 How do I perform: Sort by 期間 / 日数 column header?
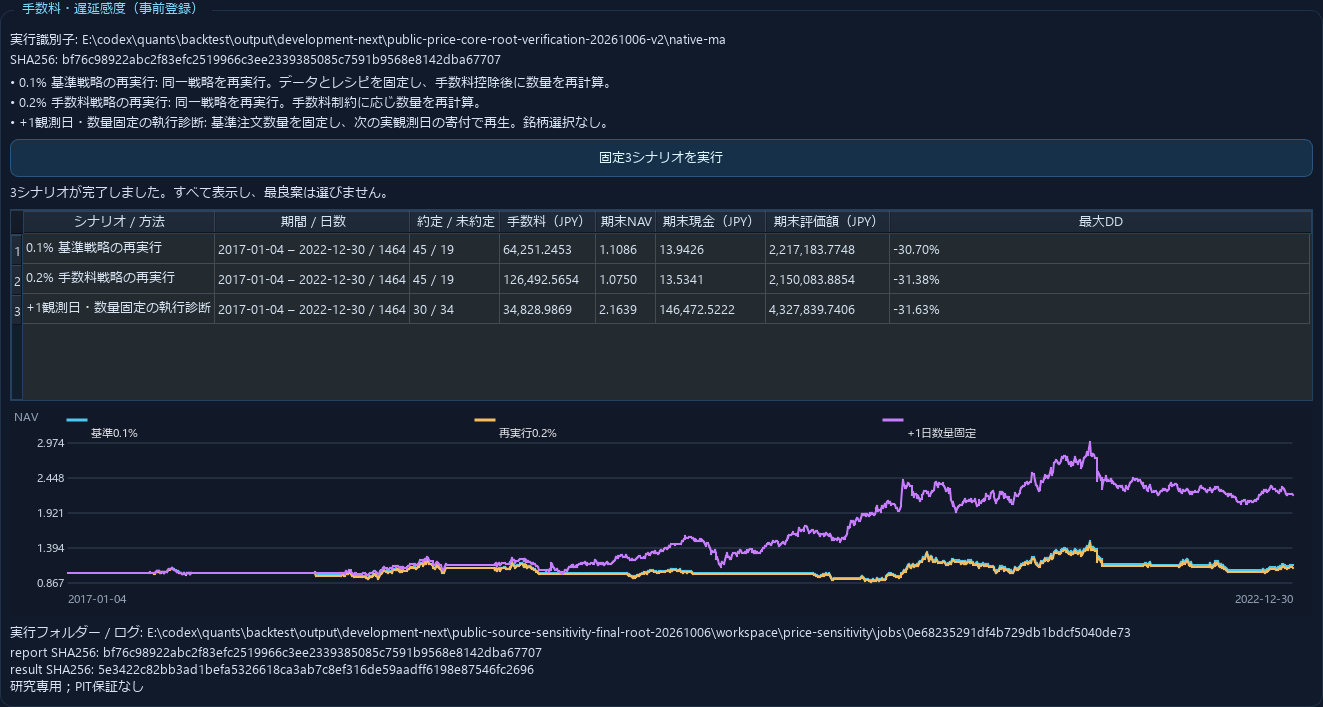312,222
